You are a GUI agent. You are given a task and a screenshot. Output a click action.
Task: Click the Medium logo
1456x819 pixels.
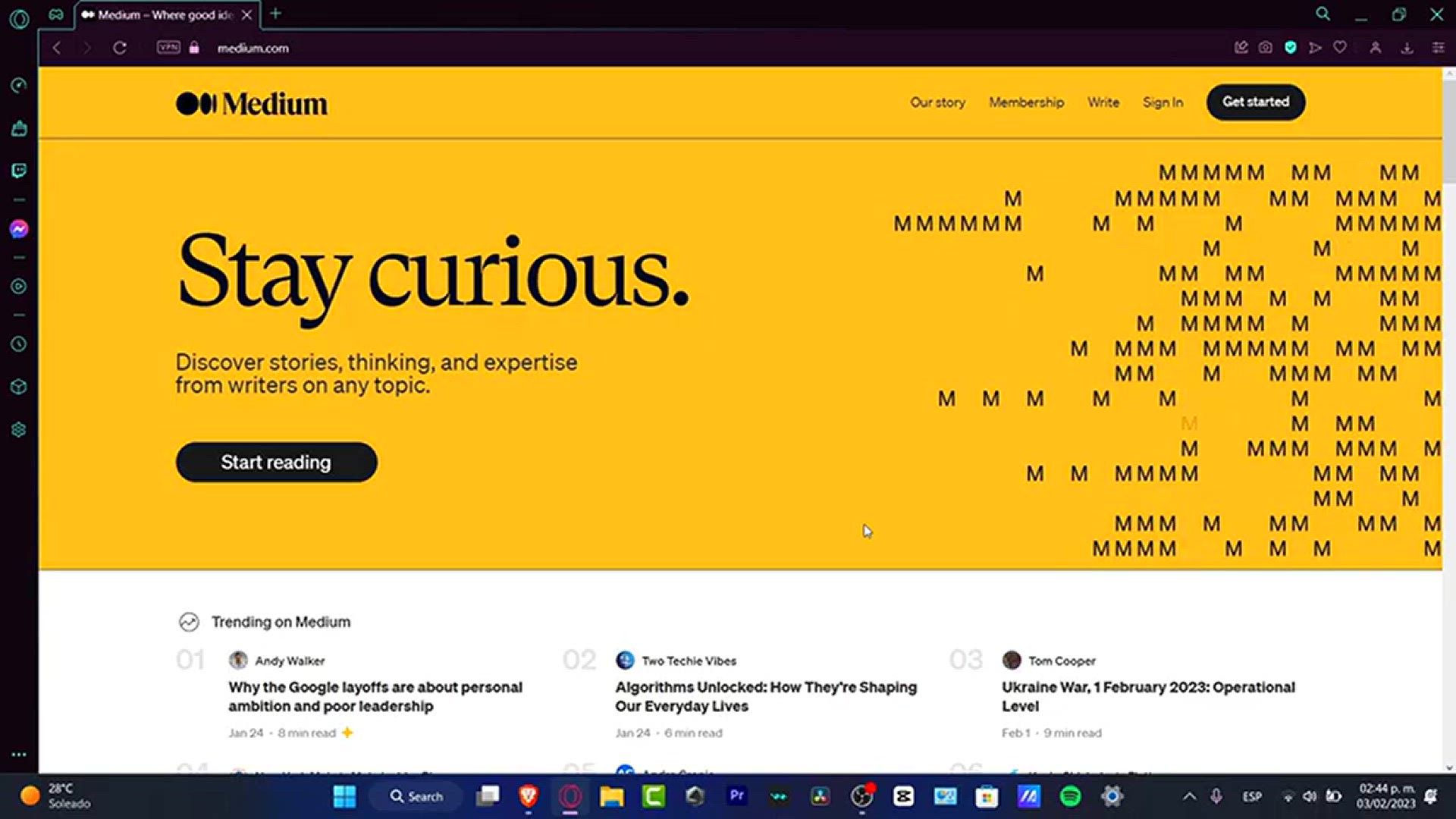pyautogui.click(x=251, y=104)
